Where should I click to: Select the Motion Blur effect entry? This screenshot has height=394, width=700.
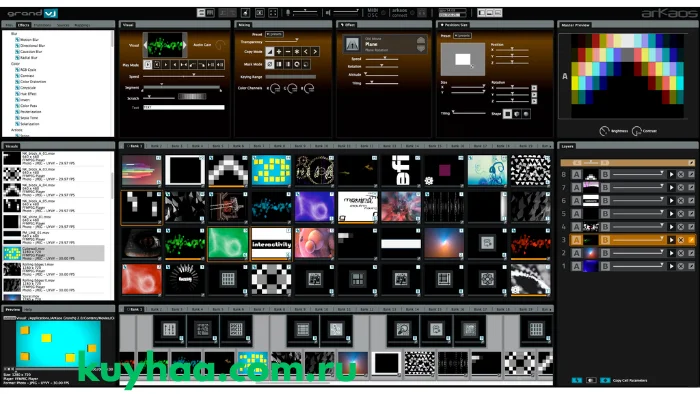coord(29,40)
